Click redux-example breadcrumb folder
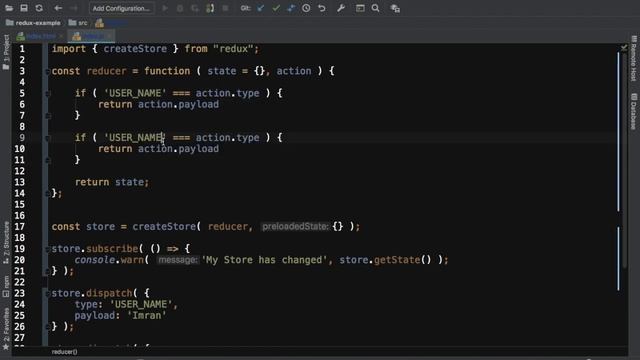 pyautogui.click(x=33, y=23)
